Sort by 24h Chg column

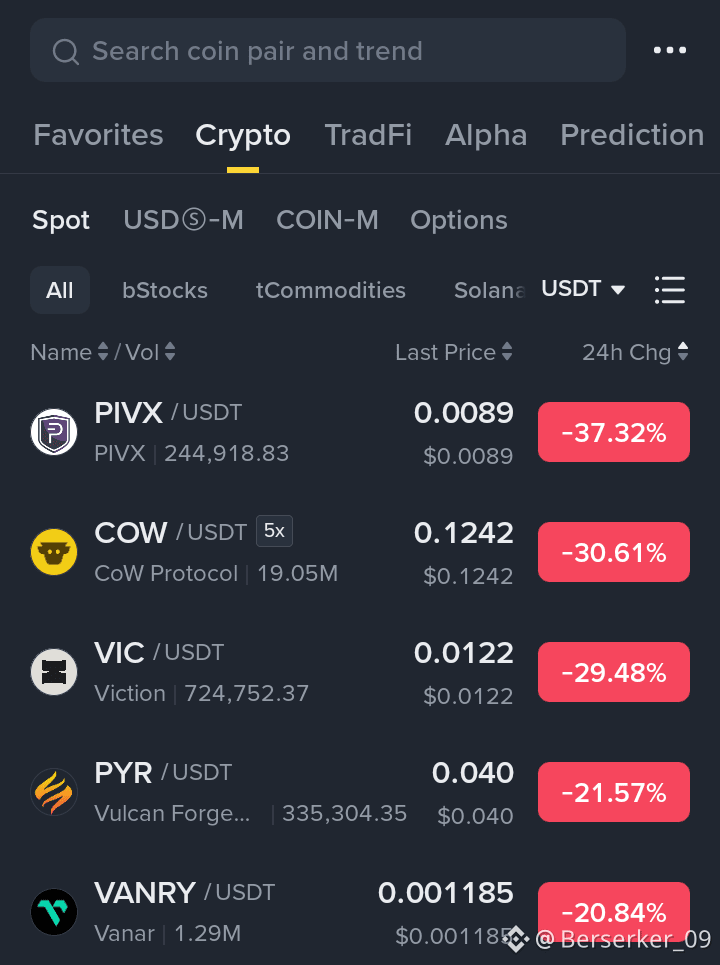(635, 352)
